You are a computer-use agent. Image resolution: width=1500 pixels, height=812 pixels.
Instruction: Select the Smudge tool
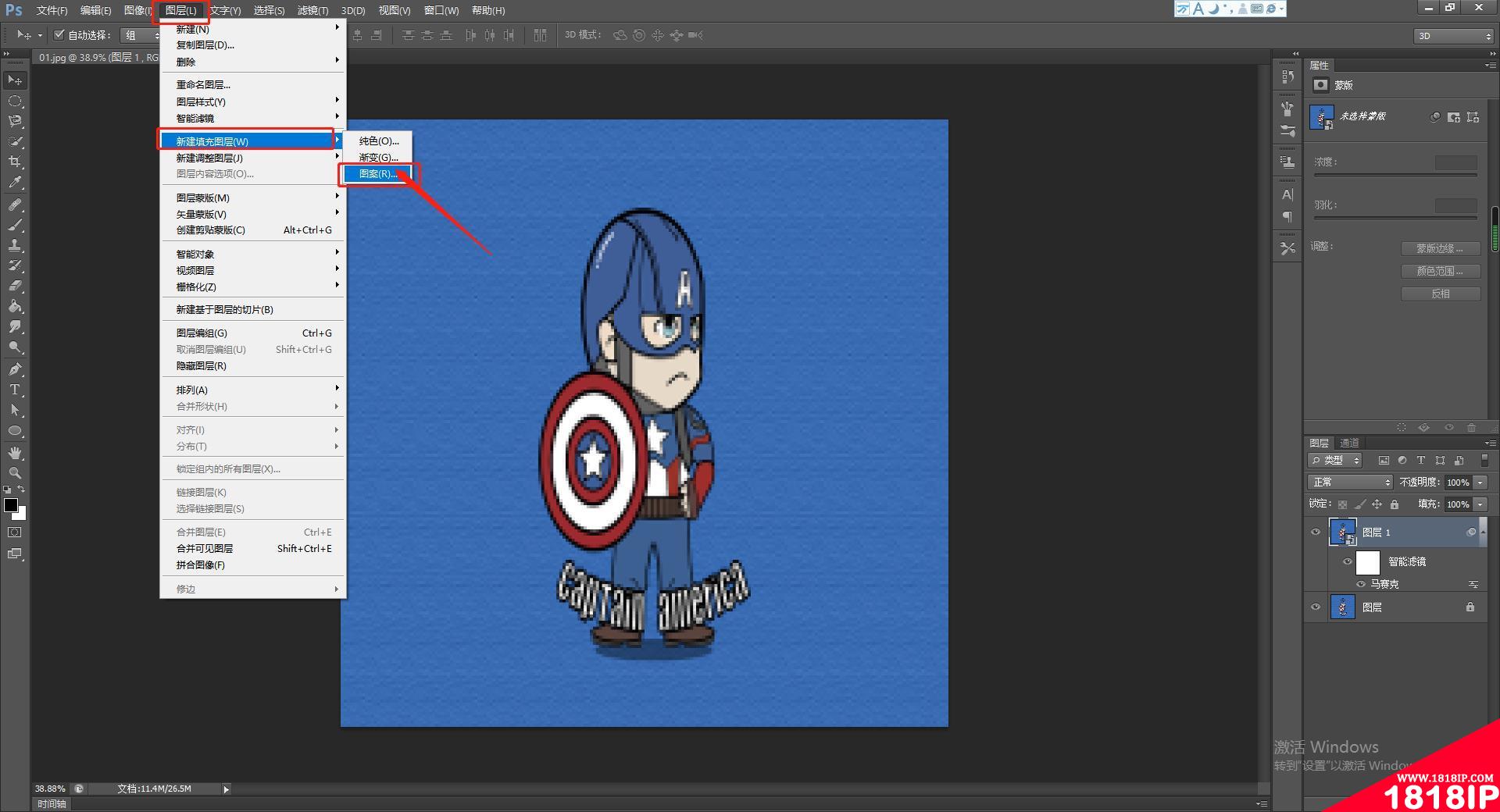tap(15, 326)
